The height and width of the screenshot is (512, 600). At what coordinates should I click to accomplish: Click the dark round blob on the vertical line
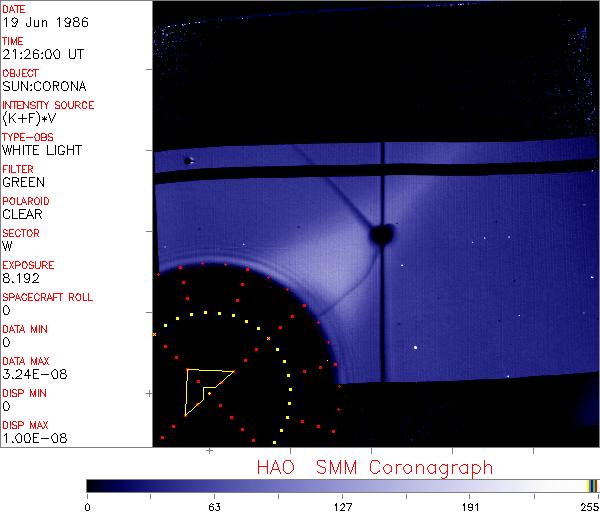point(380,235)
